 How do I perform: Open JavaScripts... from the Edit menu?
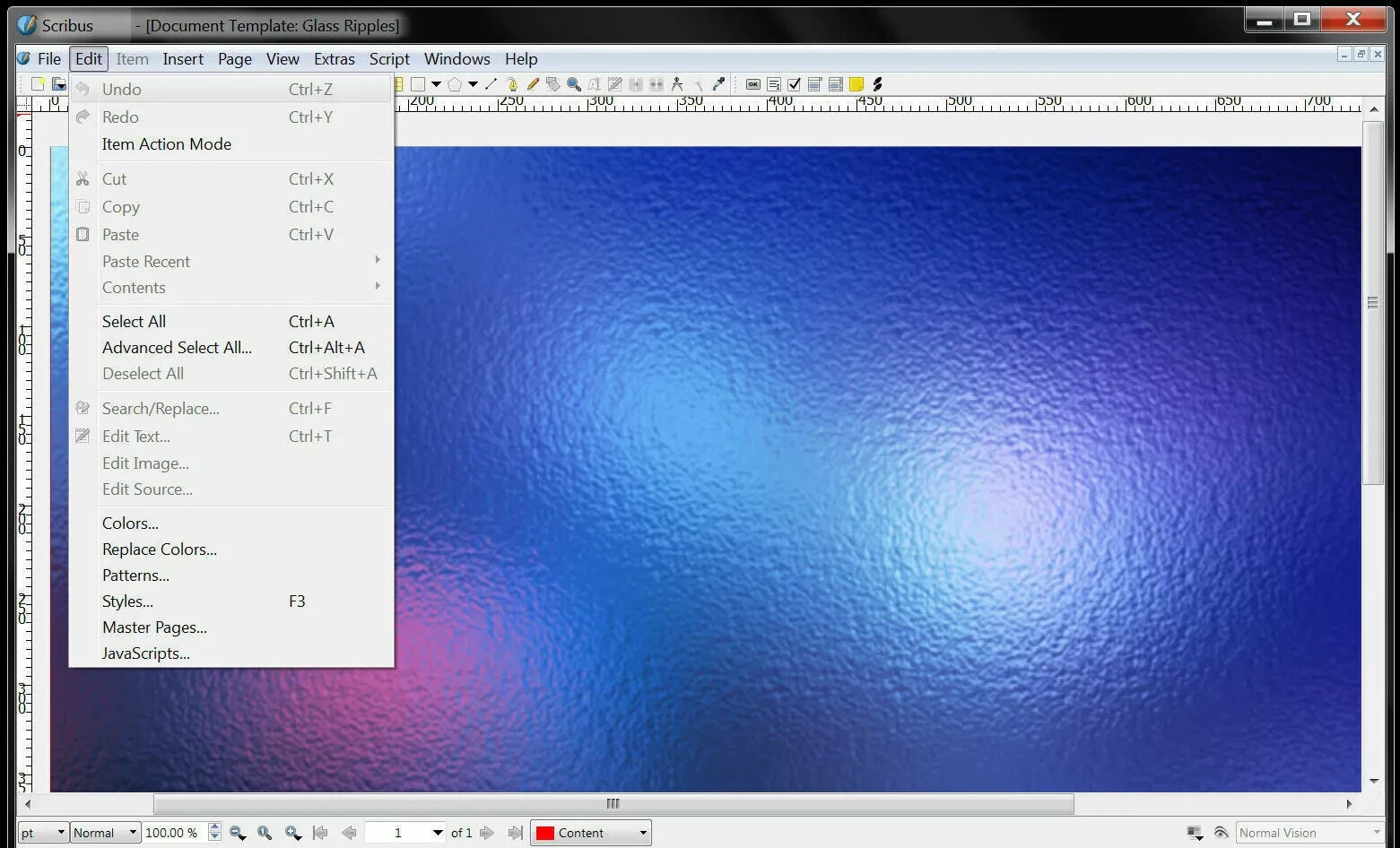(231, 653)
